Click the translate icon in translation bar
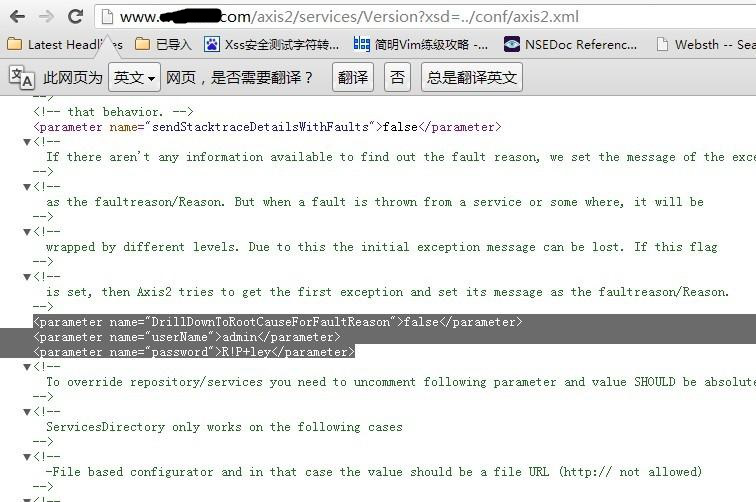The height and width of the screenshot is (502, 756). click(22, 77)
